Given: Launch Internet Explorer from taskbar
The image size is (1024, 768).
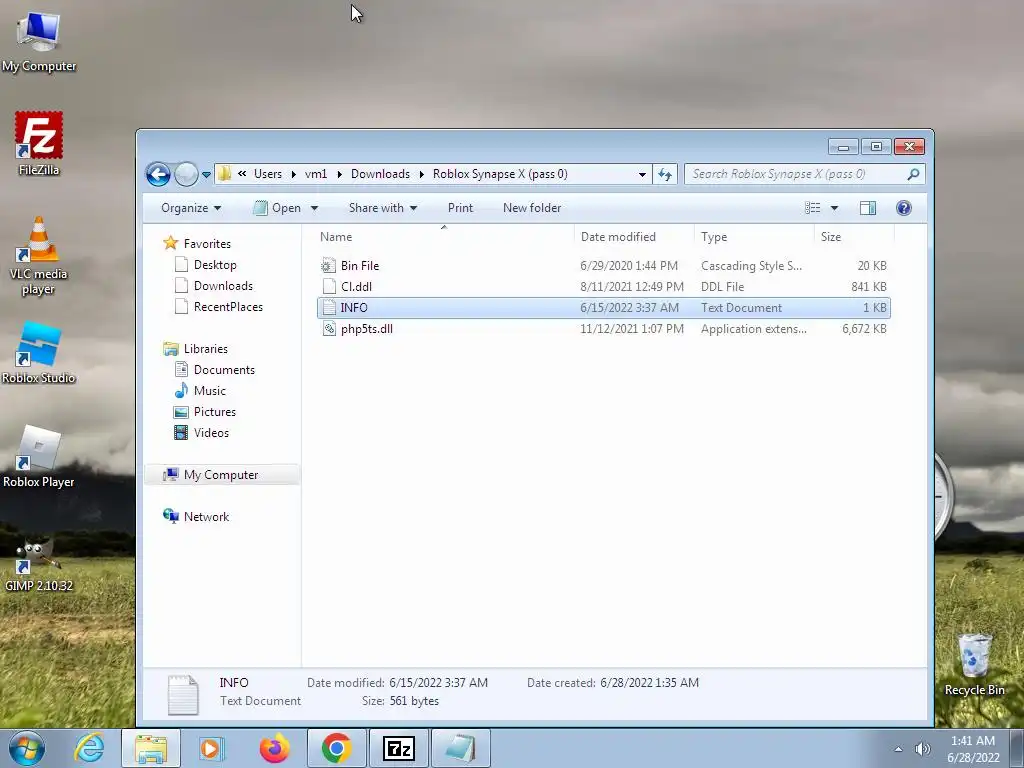Looking at the screenshot, I should click(89, 748).
